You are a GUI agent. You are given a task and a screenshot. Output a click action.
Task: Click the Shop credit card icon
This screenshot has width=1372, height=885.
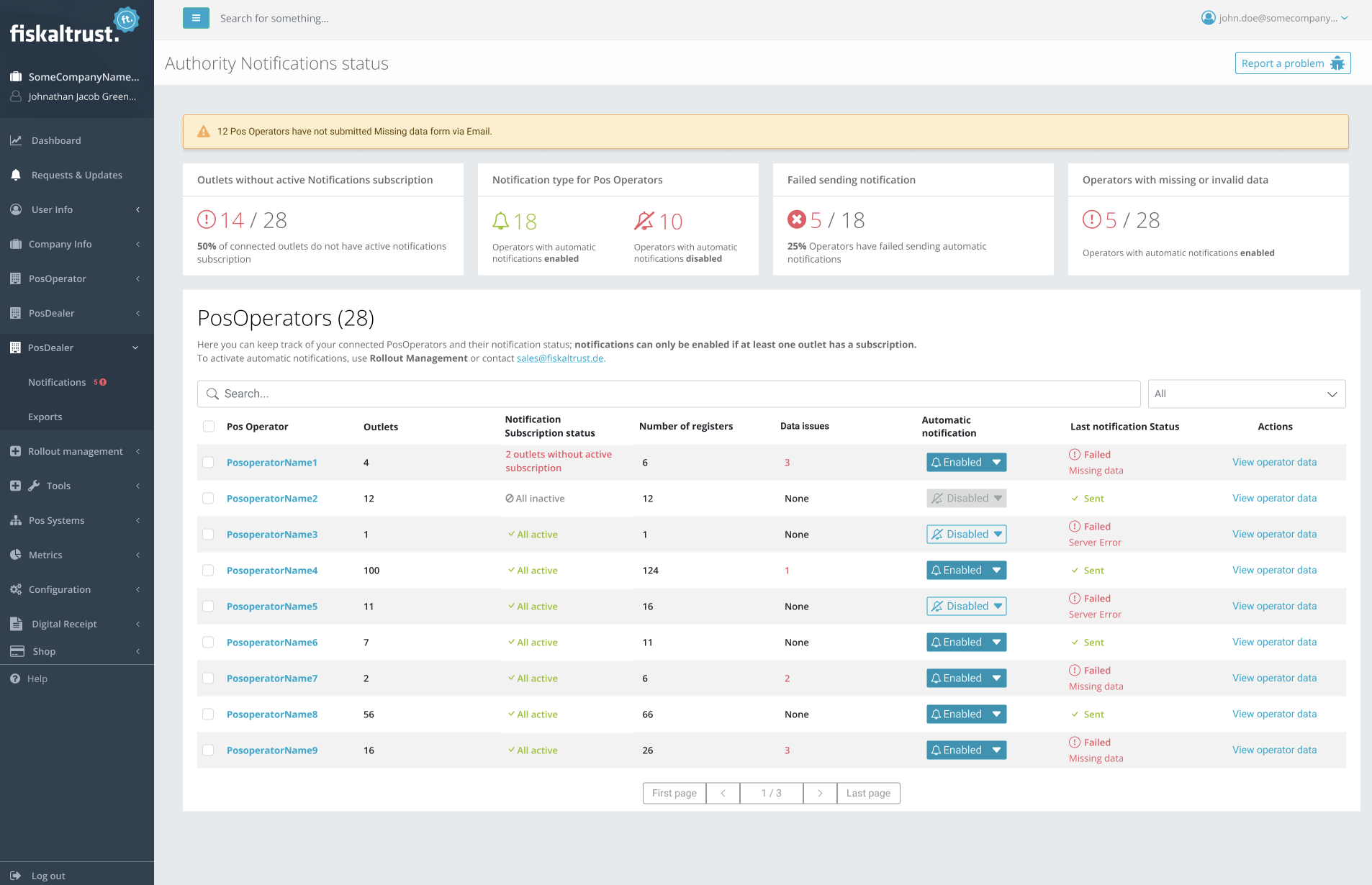17,651
